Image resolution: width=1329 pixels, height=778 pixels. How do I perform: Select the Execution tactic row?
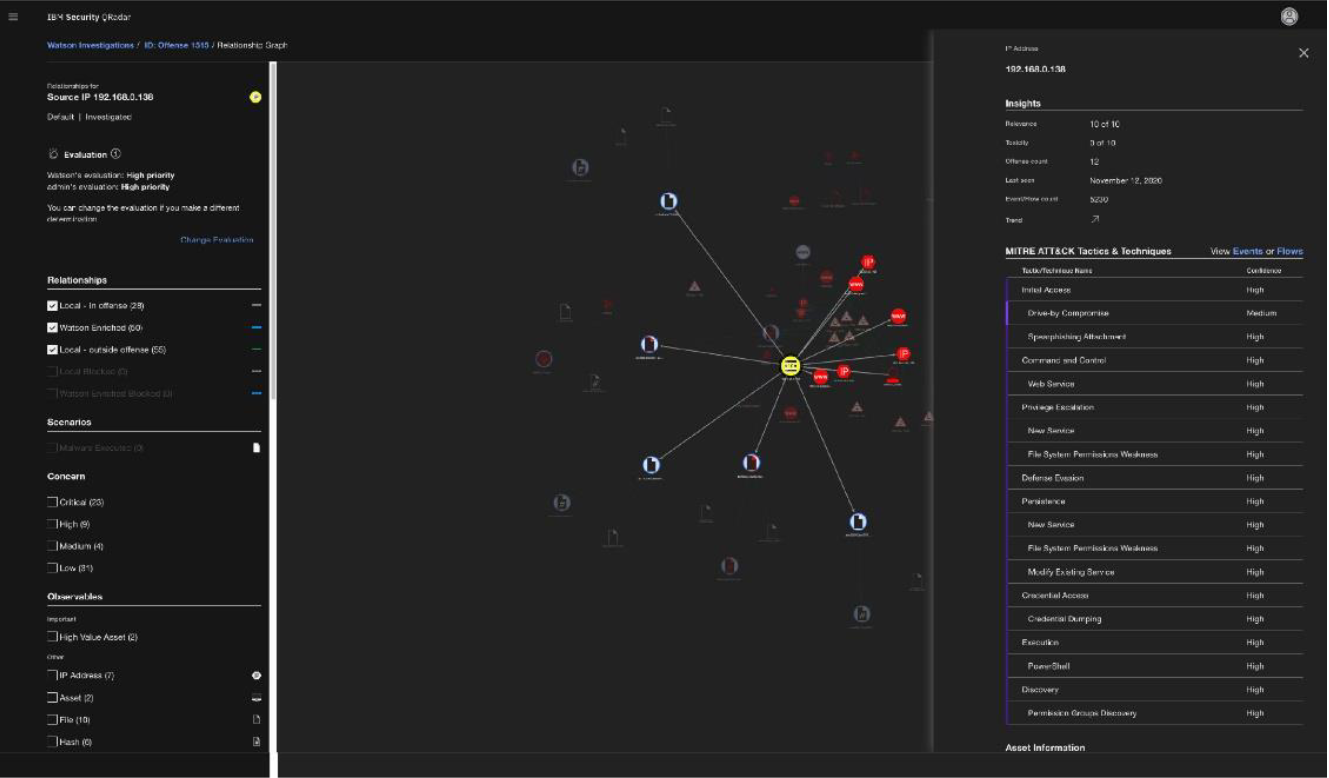pos(1154,643)
